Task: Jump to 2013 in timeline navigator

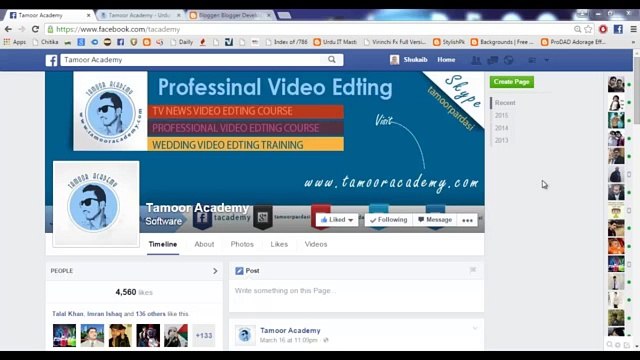Action: coord(501,140)
